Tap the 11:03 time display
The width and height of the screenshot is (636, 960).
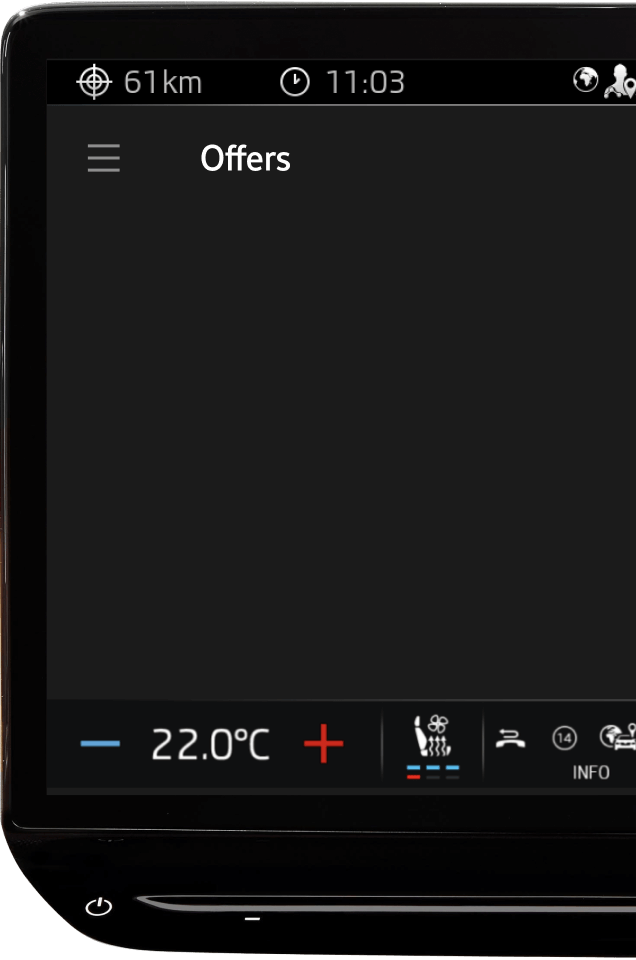click(365, 83)
